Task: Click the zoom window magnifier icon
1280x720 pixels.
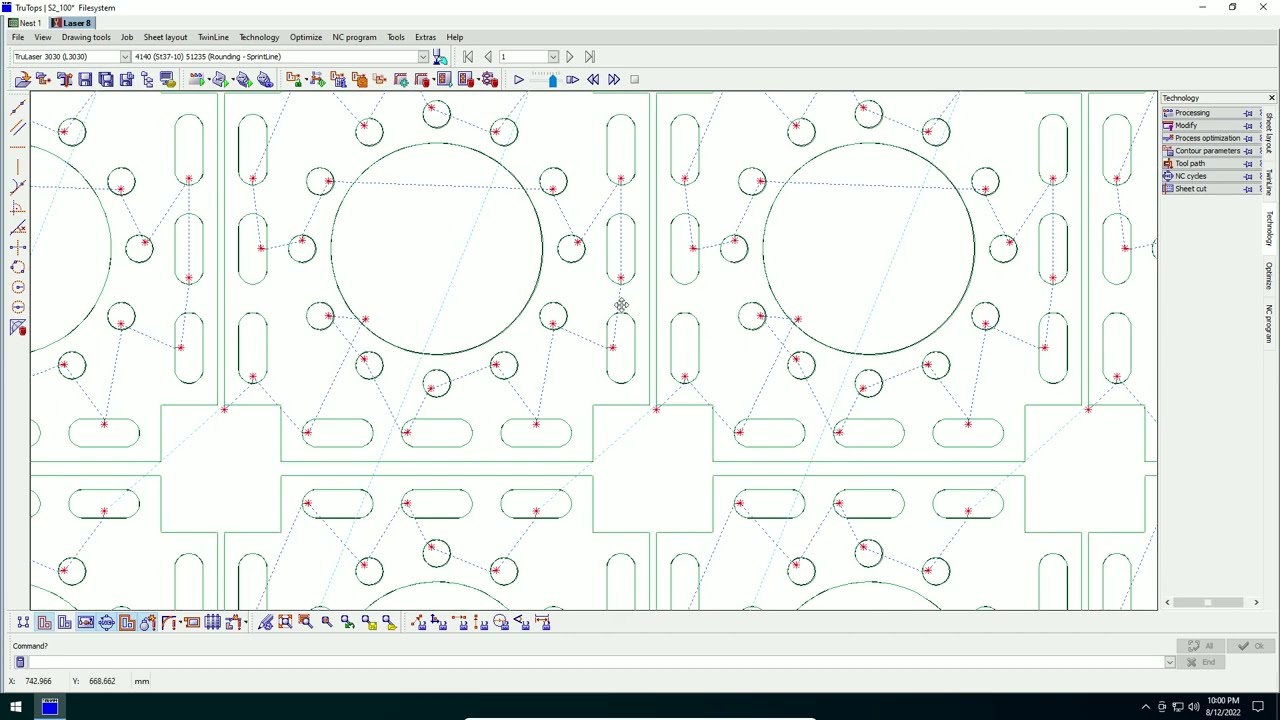Action: [306, 623]
